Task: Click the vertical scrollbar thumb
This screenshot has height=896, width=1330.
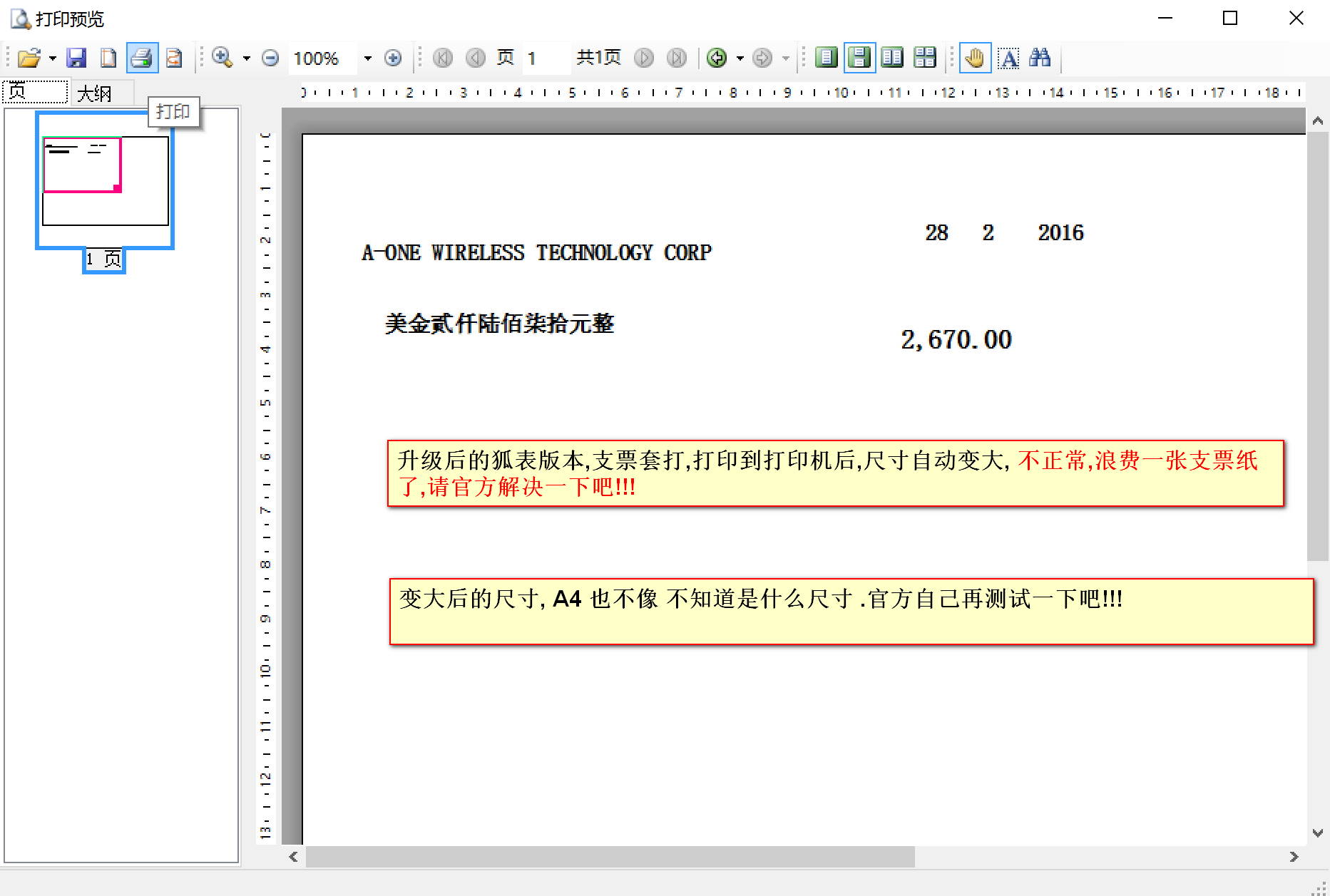Action: click(x=1318, y=346)
